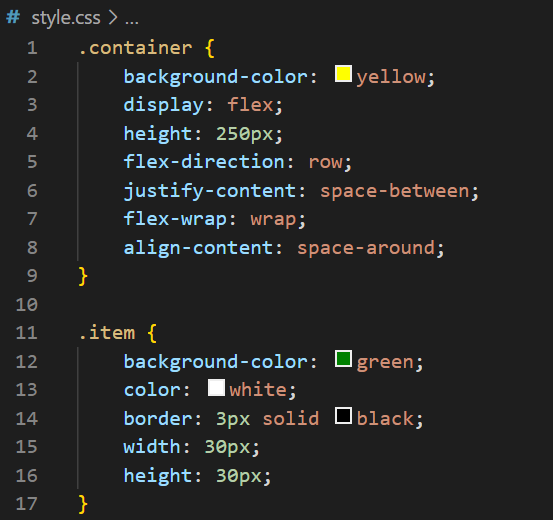
Task: Click line number 1 in gutter
Action: (x=32, y=48)
